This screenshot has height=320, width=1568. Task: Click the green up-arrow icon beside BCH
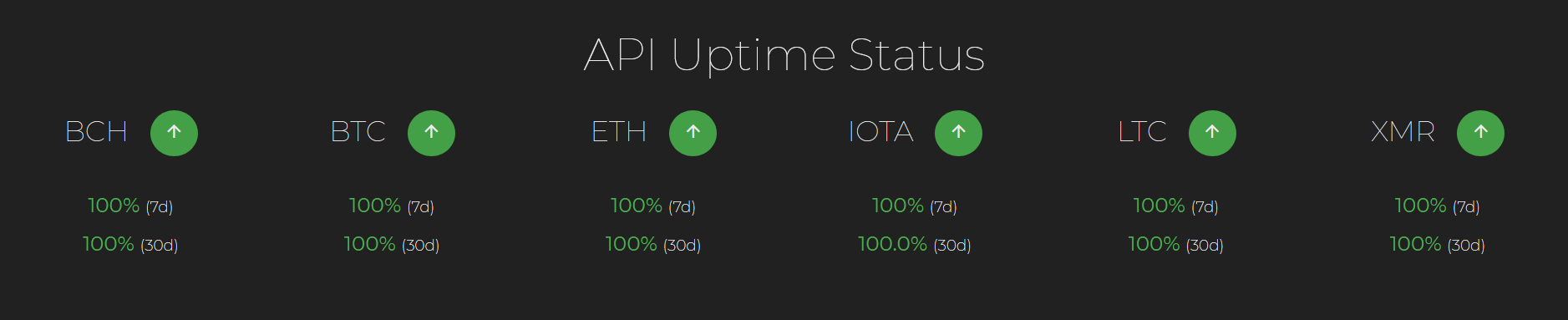(x=174, y=133)
